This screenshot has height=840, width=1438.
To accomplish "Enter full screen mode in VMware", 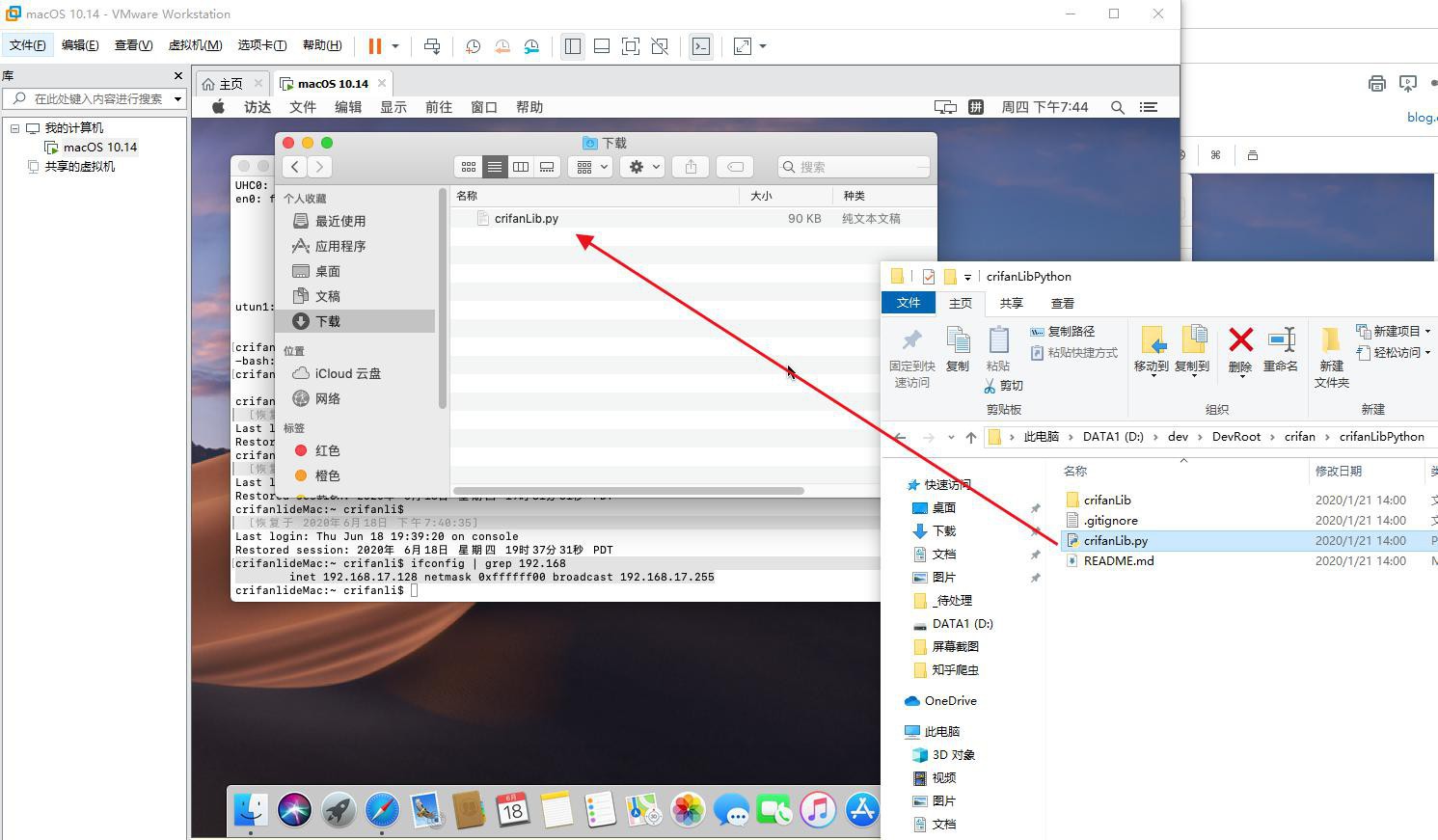I will [x=631, y=46].
